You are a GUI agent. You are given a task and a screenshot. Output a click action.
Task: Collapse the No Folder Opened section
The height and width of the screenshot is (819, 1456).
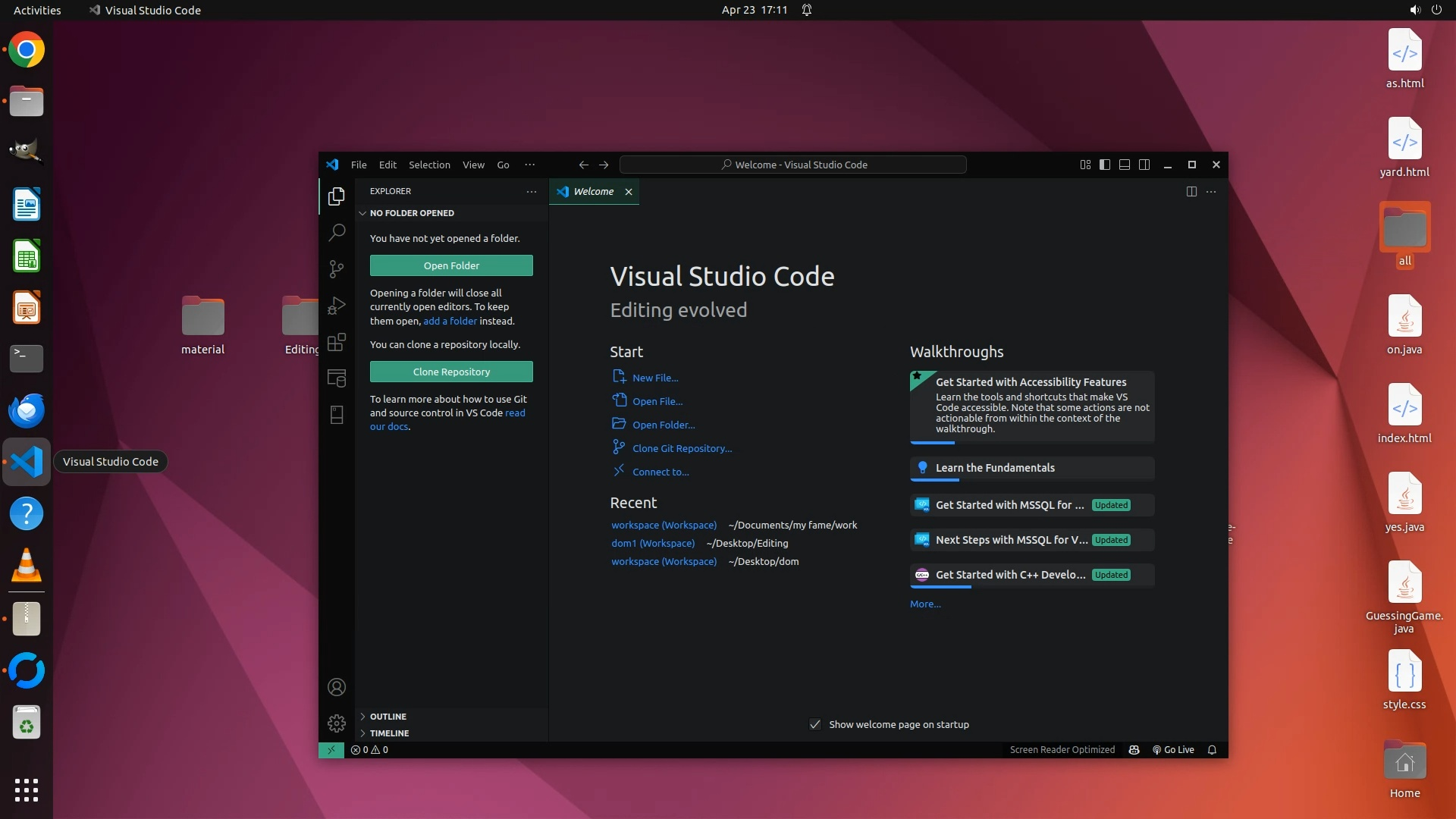[411, 213]
